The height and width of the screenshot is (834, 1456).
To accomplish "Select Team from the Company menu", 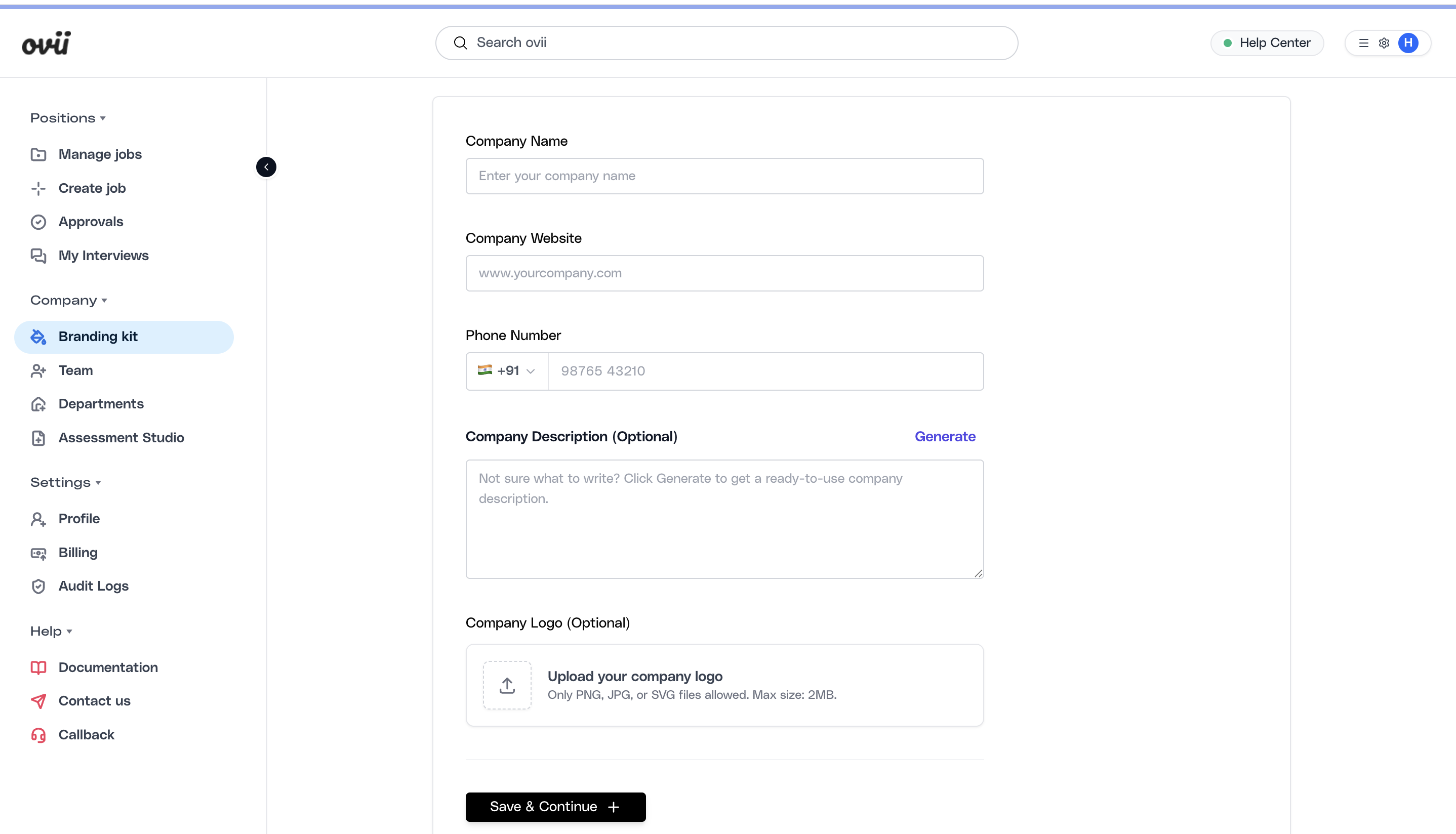I will coord(75,370).
